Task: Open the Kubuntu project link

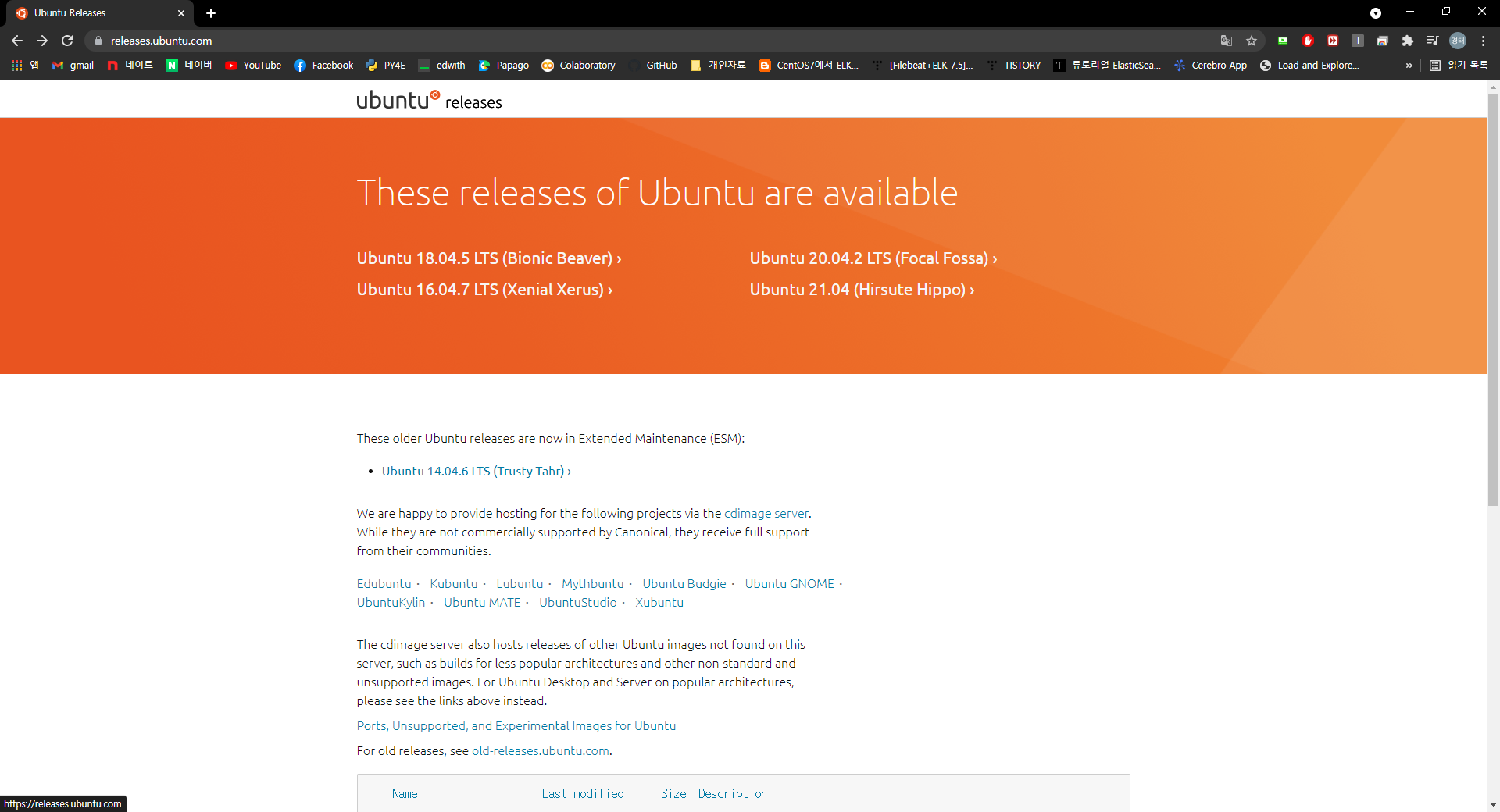Action: pyautogui.click(x=453, y=584)
